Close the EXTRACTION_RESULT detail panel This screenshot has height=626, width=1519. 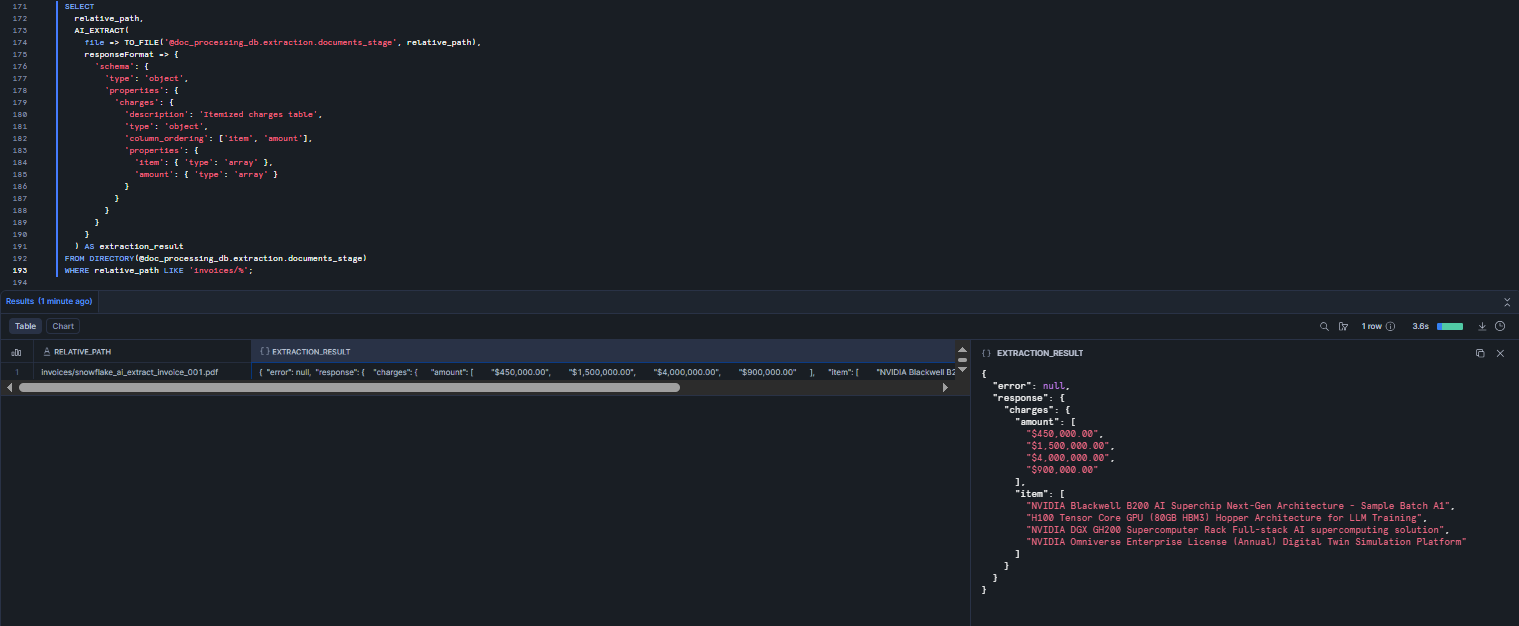1500,353
